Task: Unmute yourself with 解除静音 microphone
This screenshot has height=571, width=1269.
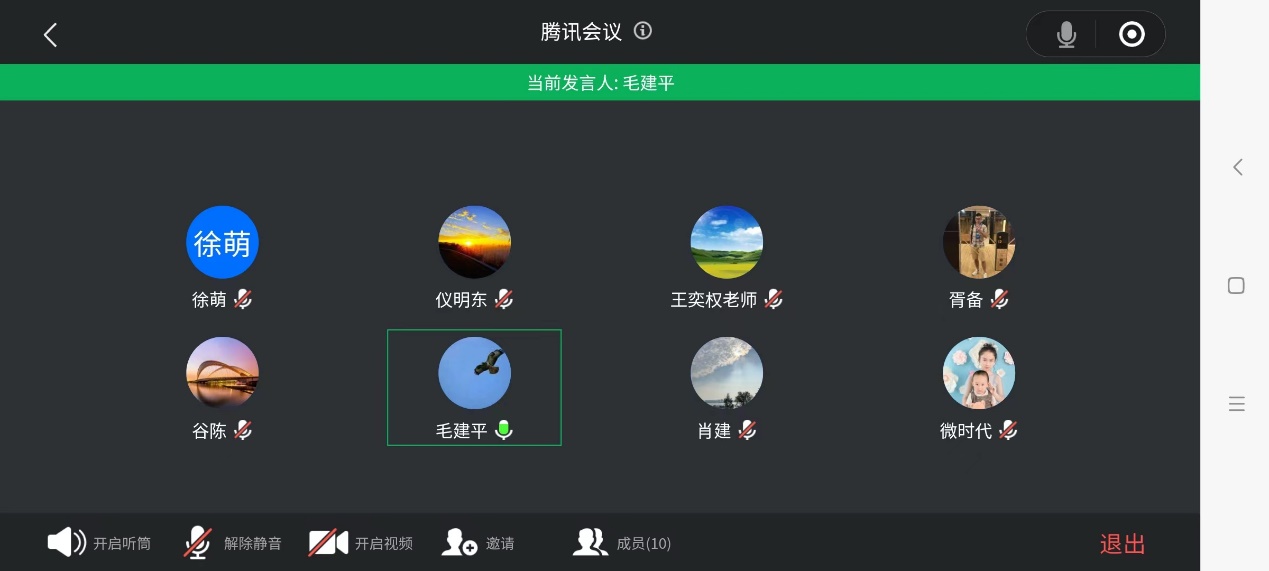Action: (x=198, y=542)
